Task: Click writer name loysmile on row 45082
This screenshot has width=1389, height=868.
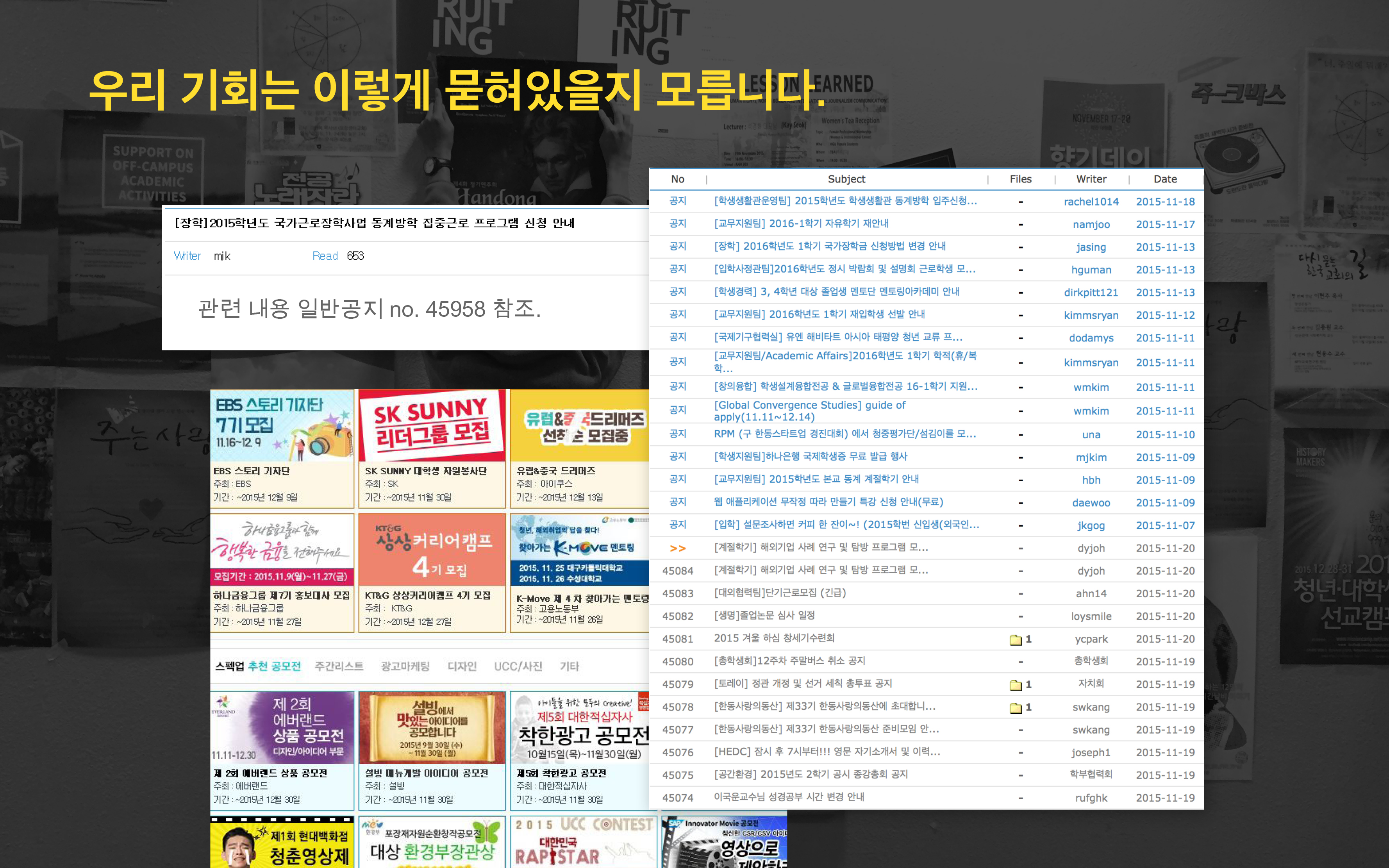Action: click(x=1091, y=616)
